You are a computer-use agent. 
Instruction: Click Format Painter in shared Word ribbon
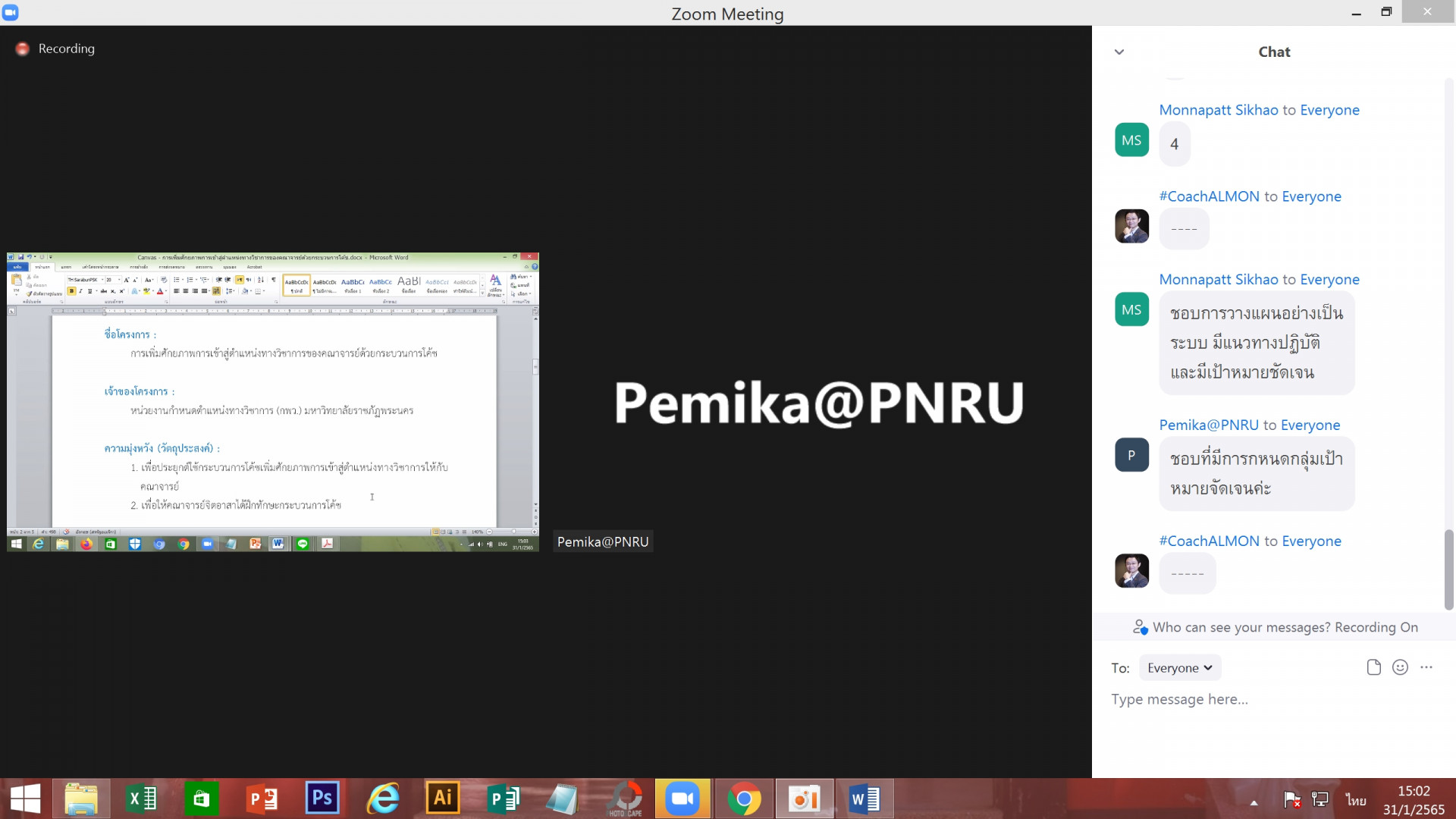click(45, 293)
